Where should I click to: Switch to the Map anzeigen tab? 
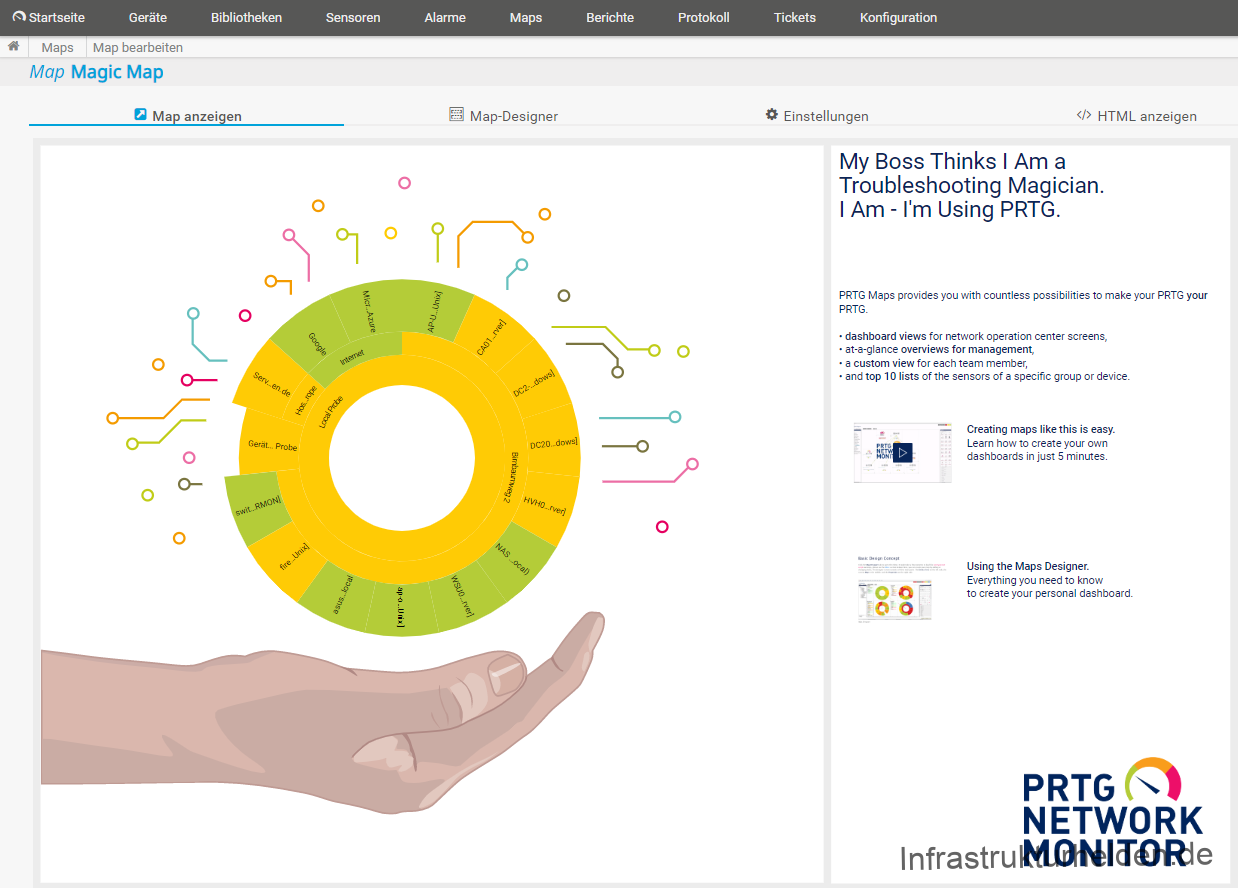pos(187,116)
